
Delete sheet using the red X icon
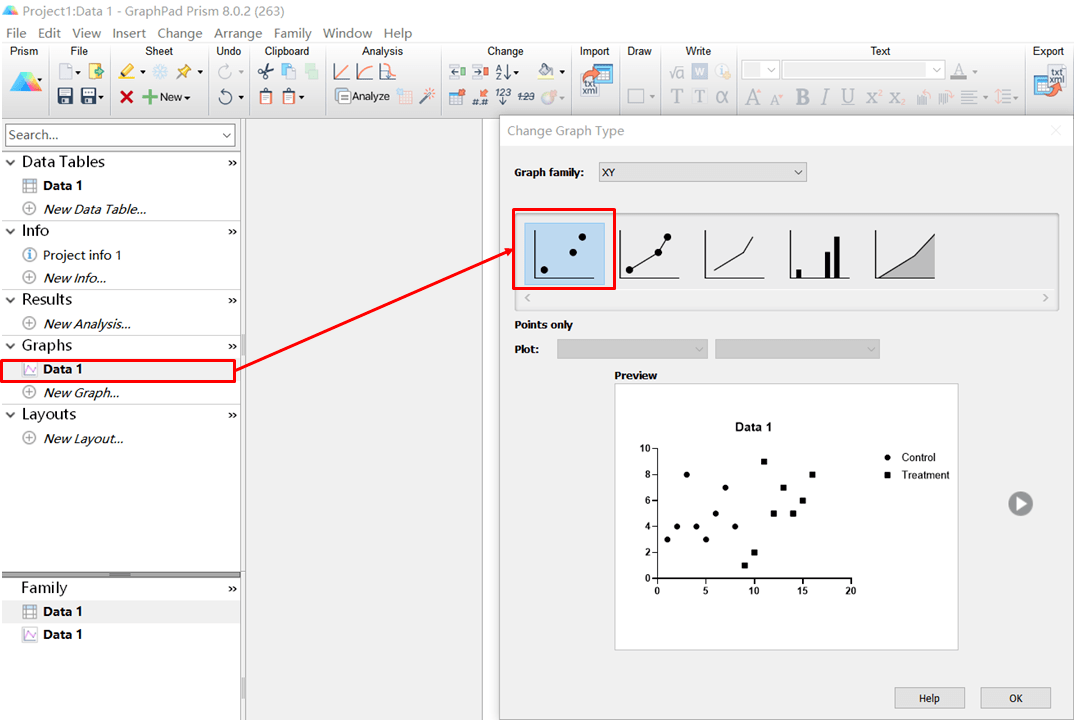click(127, 97)
